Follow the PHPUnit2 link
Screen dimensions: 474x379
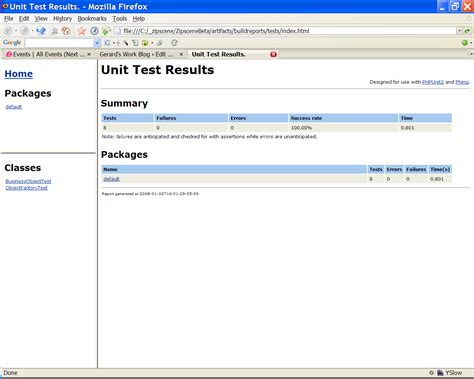click(433, 82)
